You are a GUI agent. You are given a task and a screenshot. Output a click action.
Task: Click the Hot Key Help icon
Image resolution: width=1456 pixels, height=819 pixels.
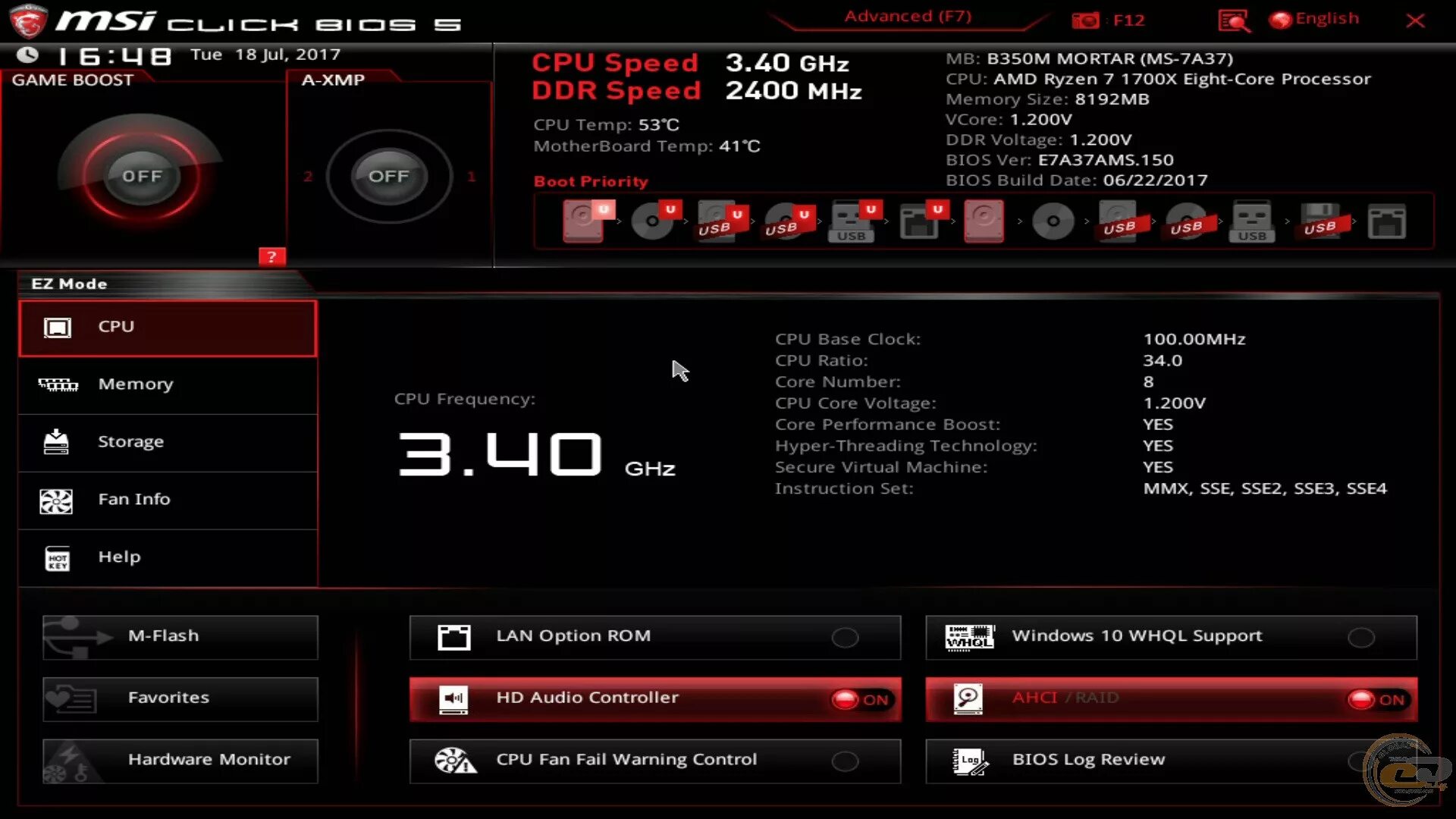tap(58, 559)
